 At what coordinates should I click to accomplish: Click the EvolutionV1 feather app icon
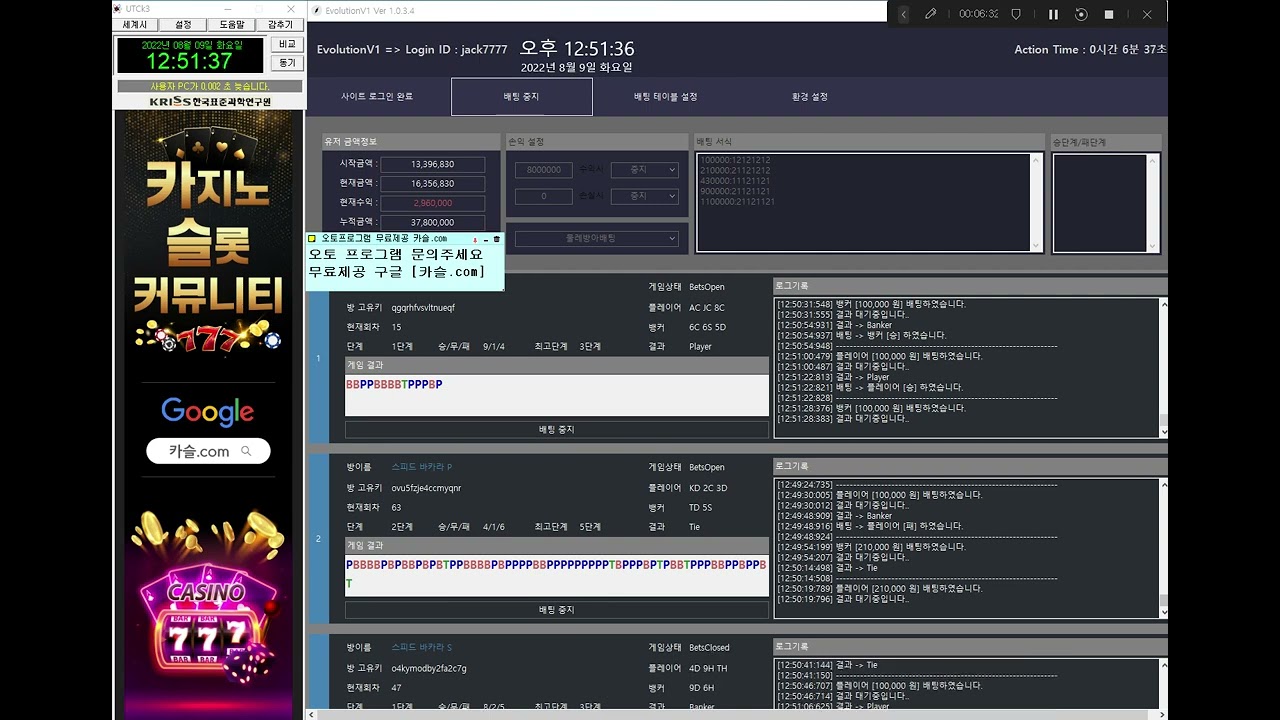pos(316,10)
